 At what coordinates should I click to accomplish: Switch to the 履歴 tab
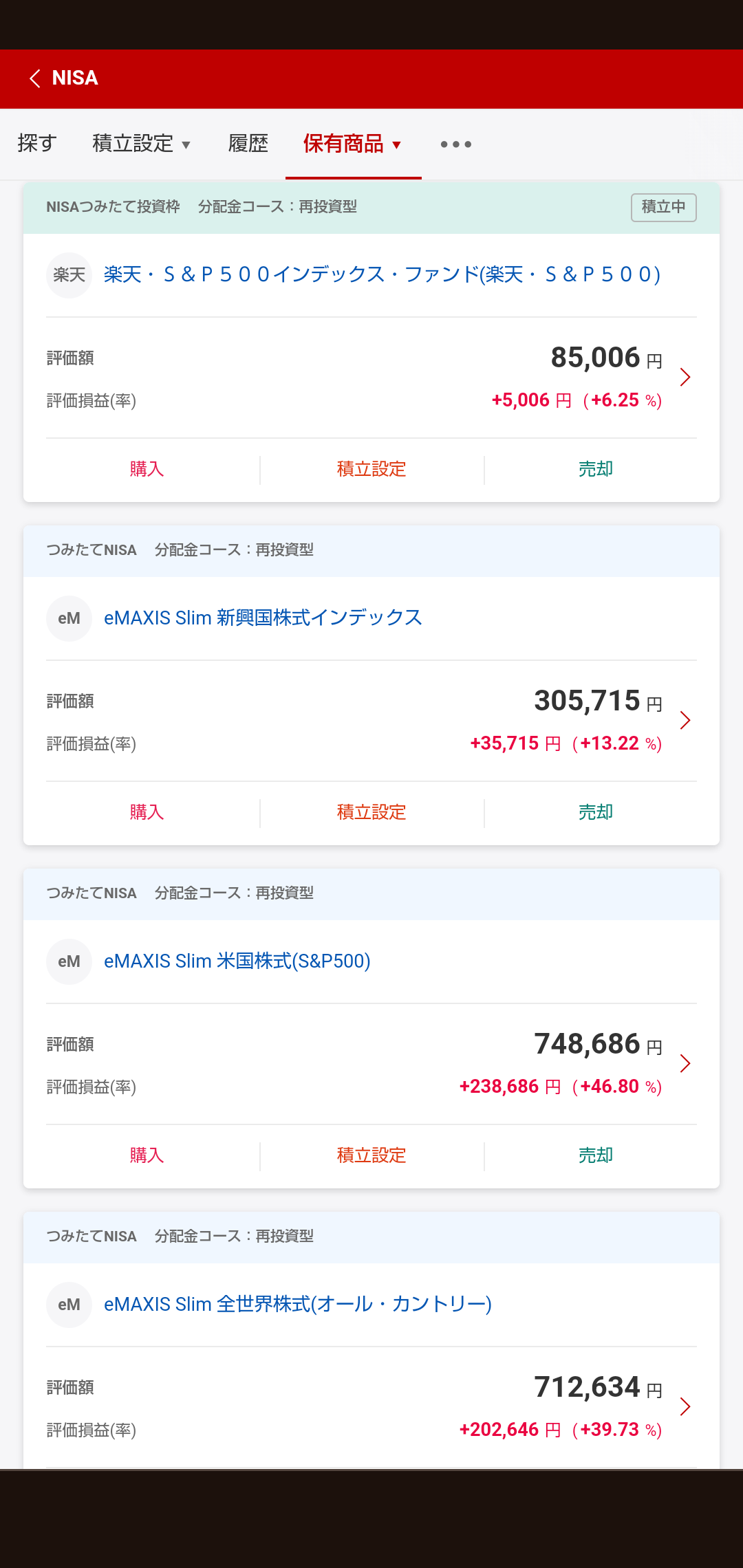[248, 144]
